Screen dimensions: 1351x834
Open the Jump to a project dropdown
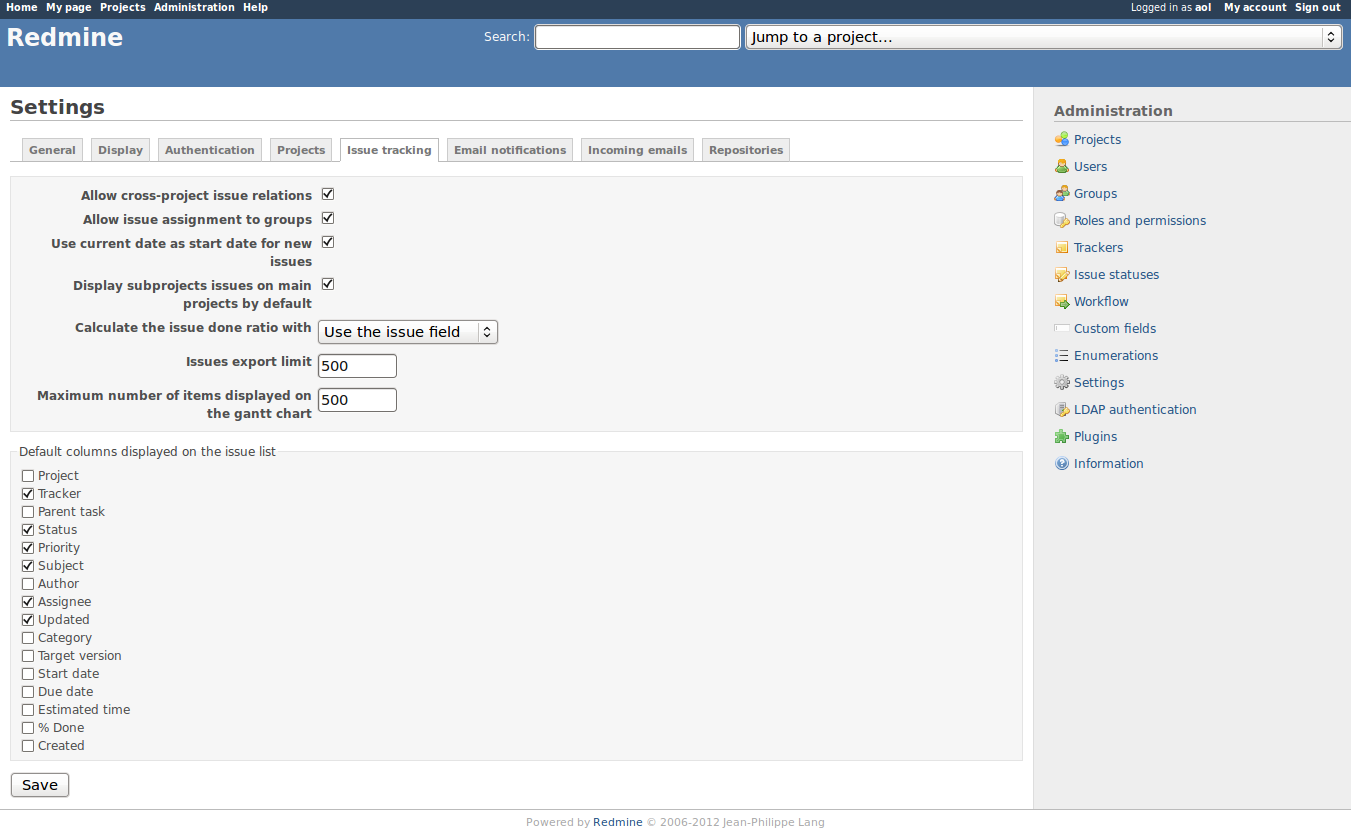coord(1043,37)
